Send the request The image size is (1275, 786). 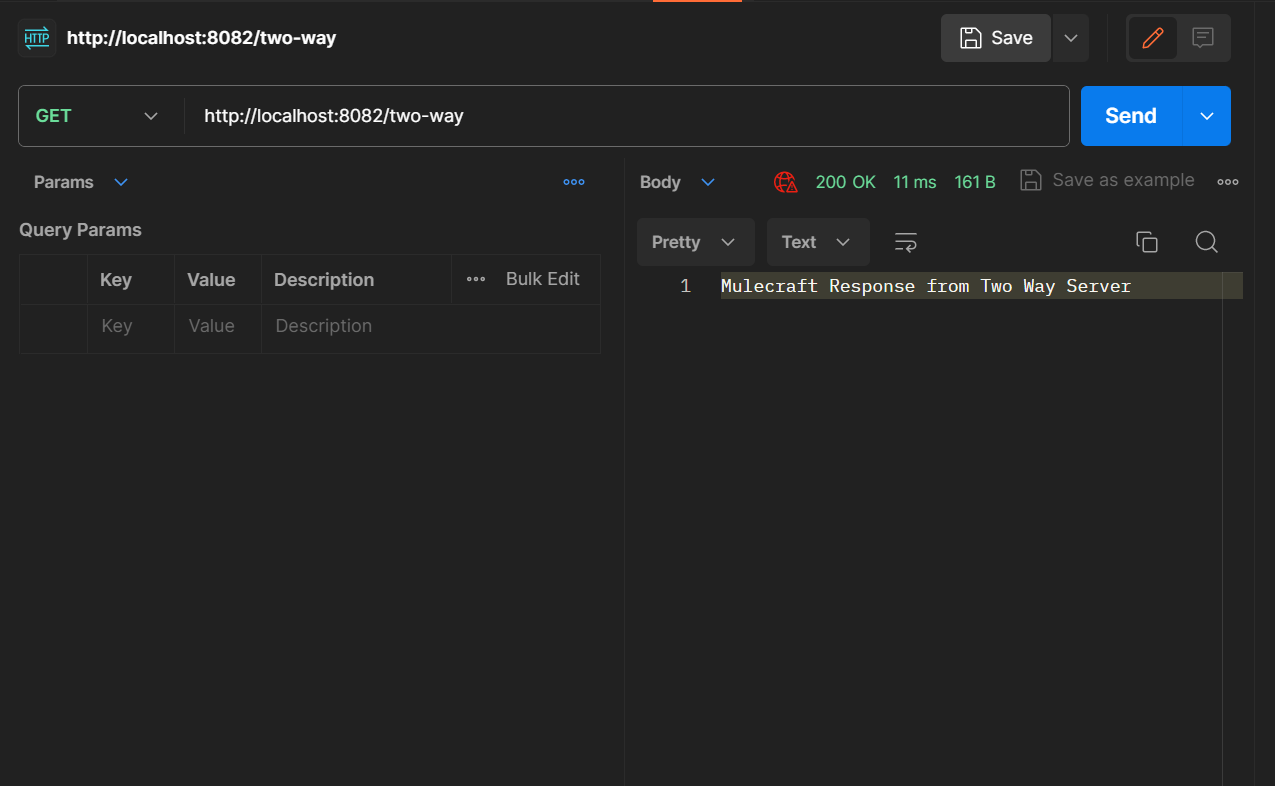1130,116
